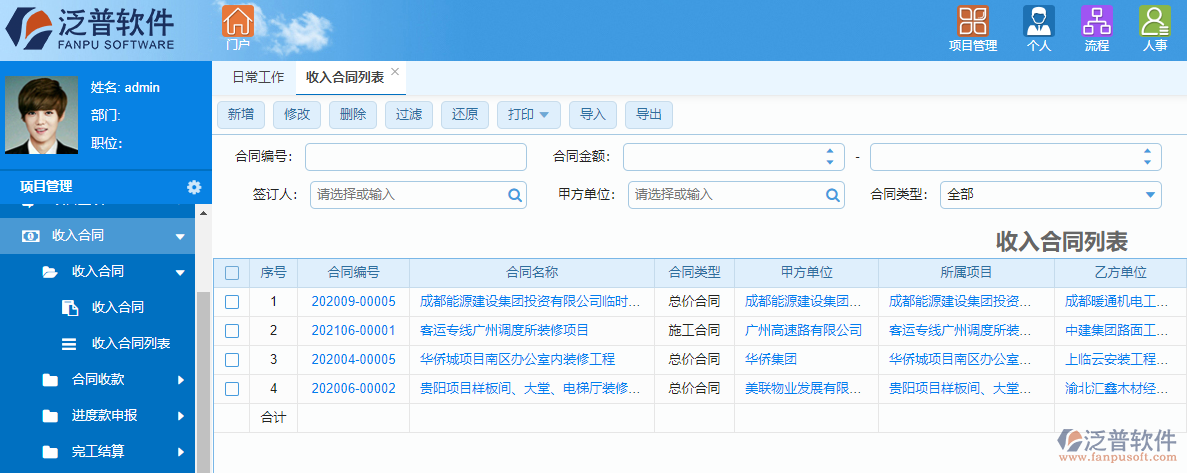Check the box for row 3
Screen dimensions: 1187x473
[232, 359]
